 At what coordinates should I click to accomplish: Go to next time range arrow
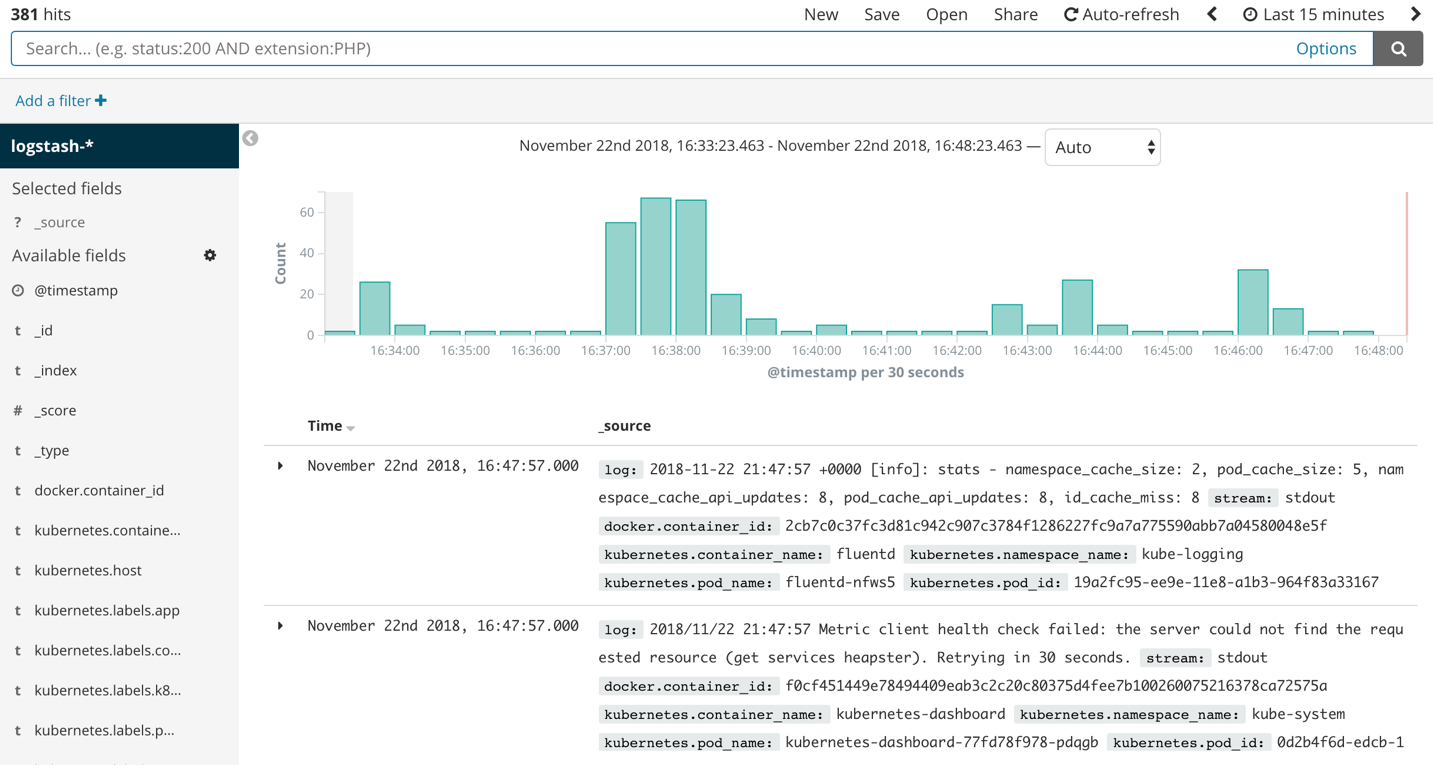click(x=1416, y=14)
